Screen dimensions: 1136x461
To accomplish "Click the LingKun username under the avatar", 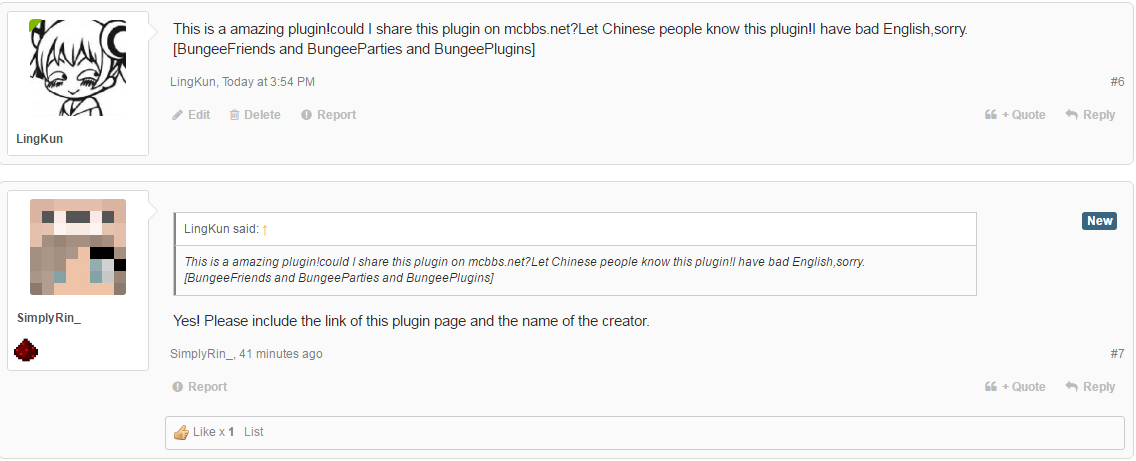I will (40, 139).
